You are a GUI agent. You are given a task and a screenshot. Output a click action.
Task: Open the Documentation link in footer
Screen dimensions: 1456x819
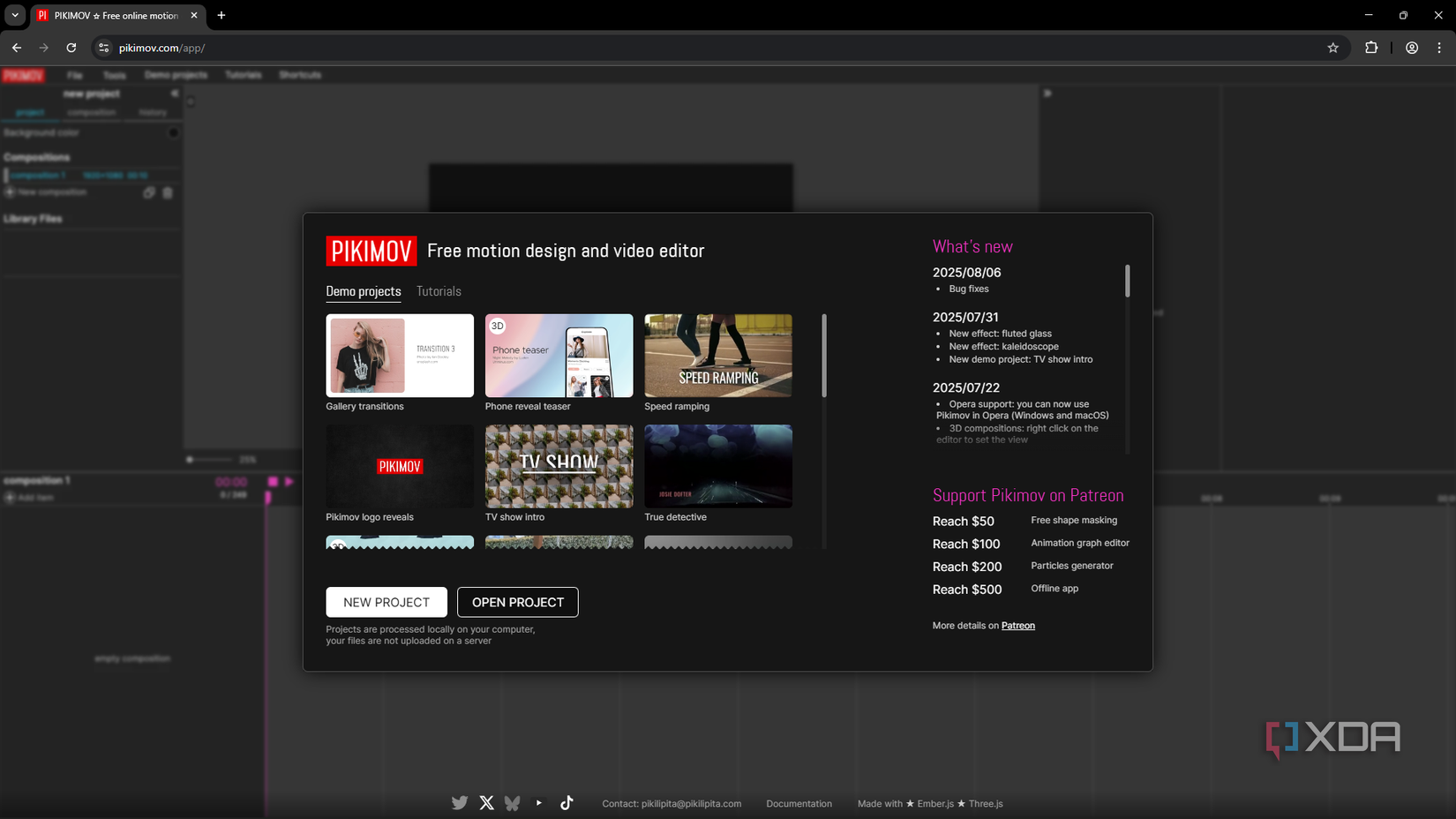tap(799, 804)
